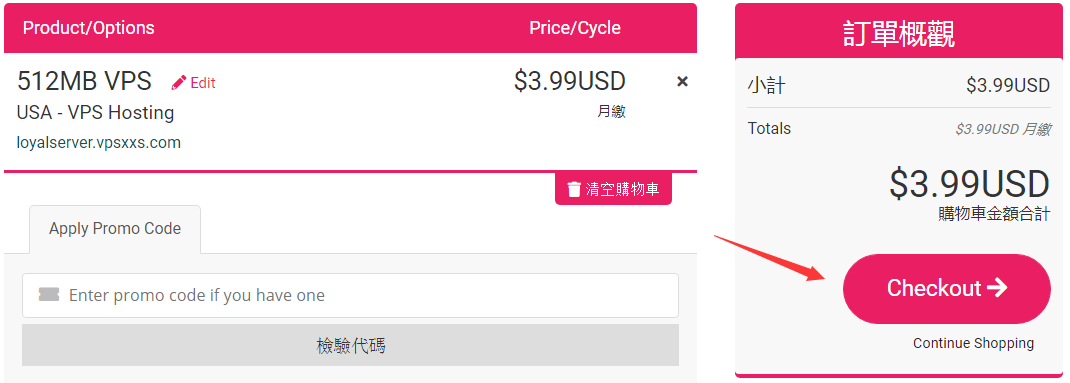Click the right arrow icon inside Checkout
Screen dimensions: 1070x383
(x=997, y=288)
